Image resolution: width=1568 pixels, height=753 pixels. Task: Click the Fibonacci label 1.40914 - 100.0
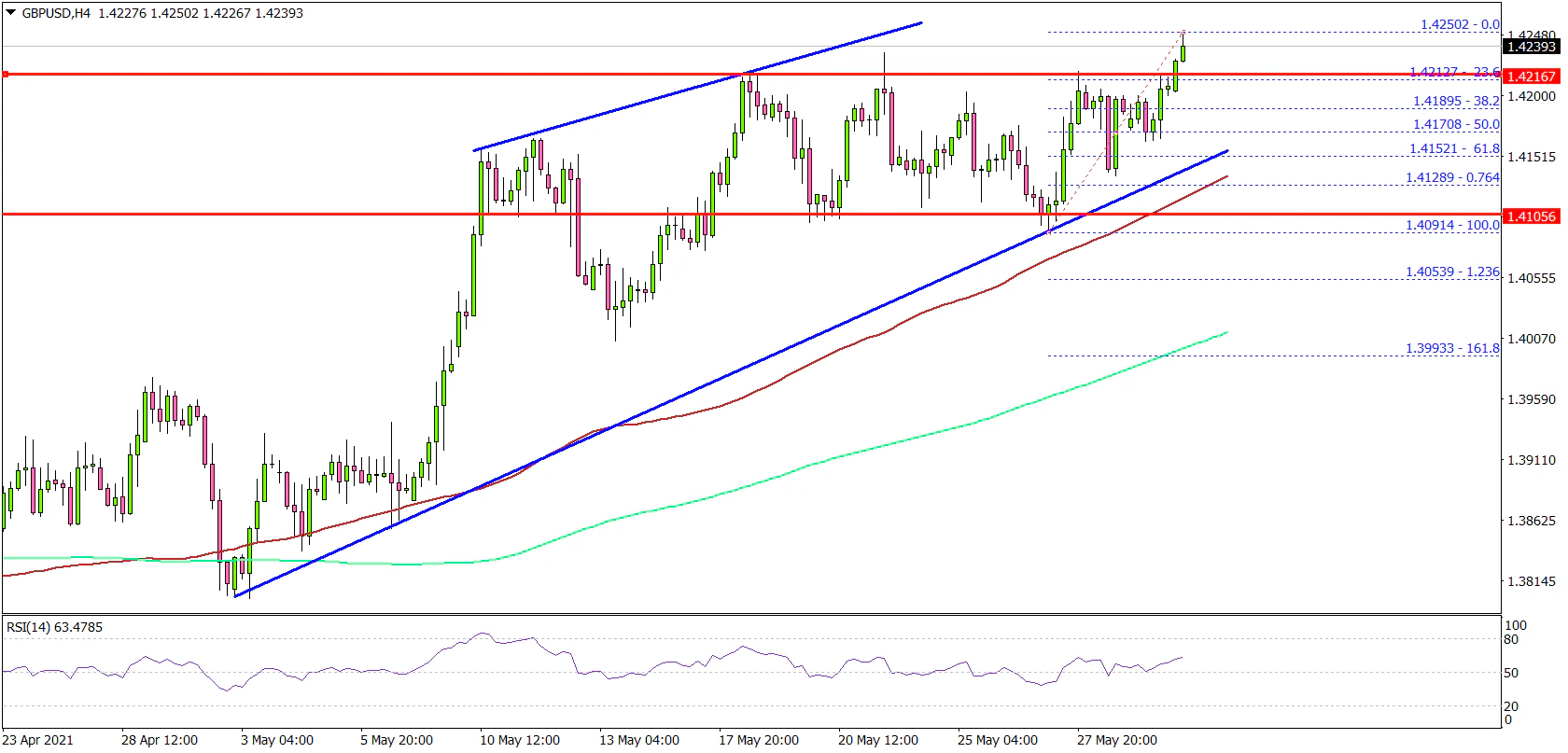point(1452,225)
